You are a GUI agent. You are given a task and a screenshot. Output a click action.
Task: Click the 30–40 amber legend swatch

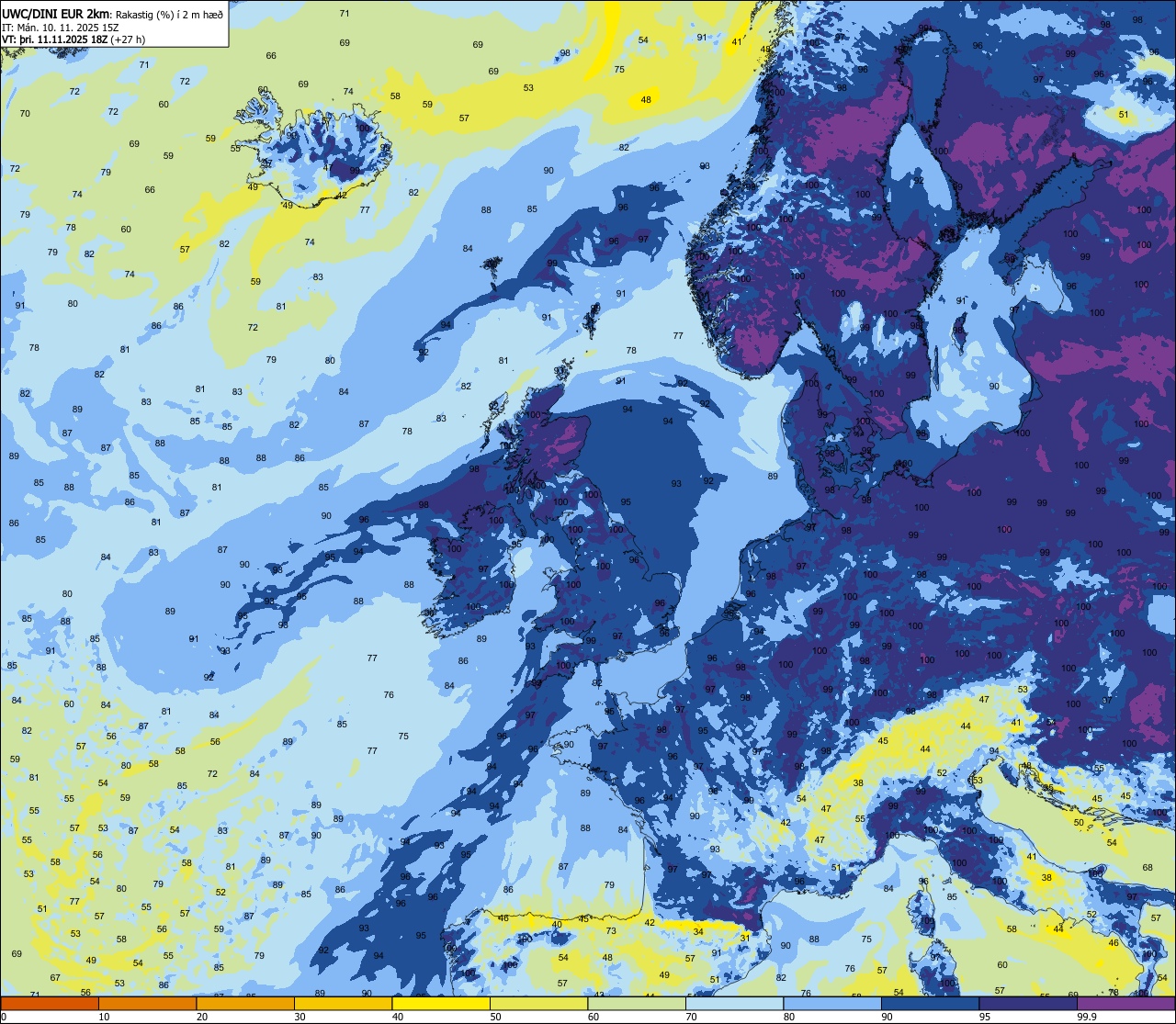[343, 1004]
